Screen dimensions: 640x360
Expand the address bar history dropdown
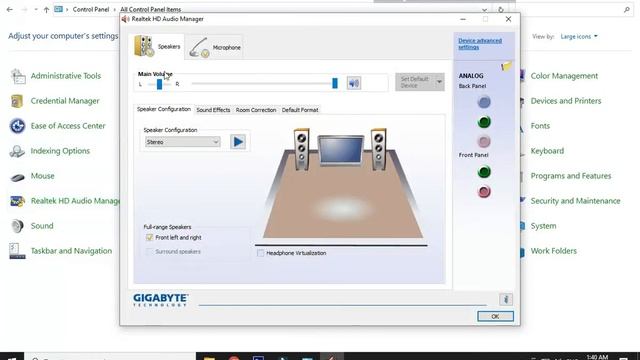tap(484, 9)
